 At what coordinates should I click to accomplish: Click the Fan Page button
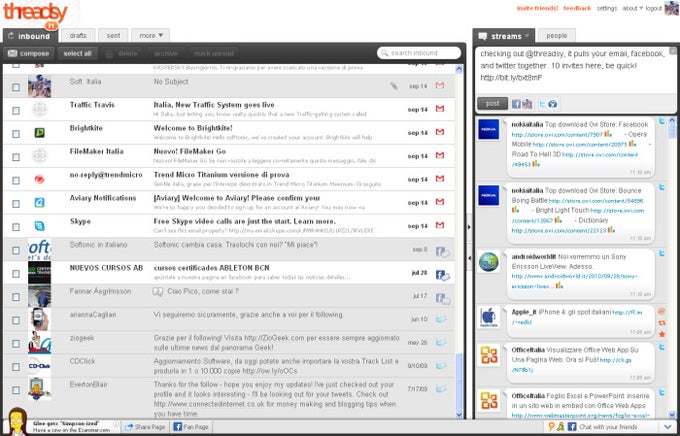tap(191, 427)
